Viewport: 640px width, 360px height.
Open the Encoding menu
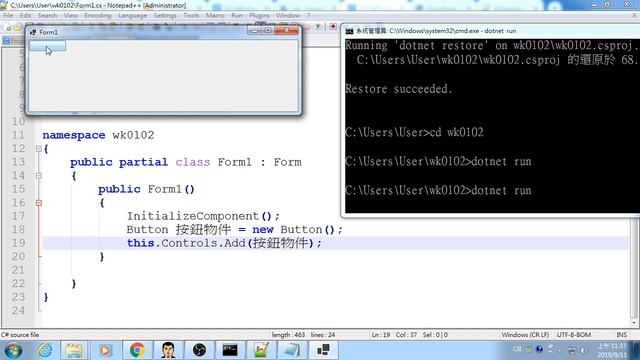coord(98,15)
